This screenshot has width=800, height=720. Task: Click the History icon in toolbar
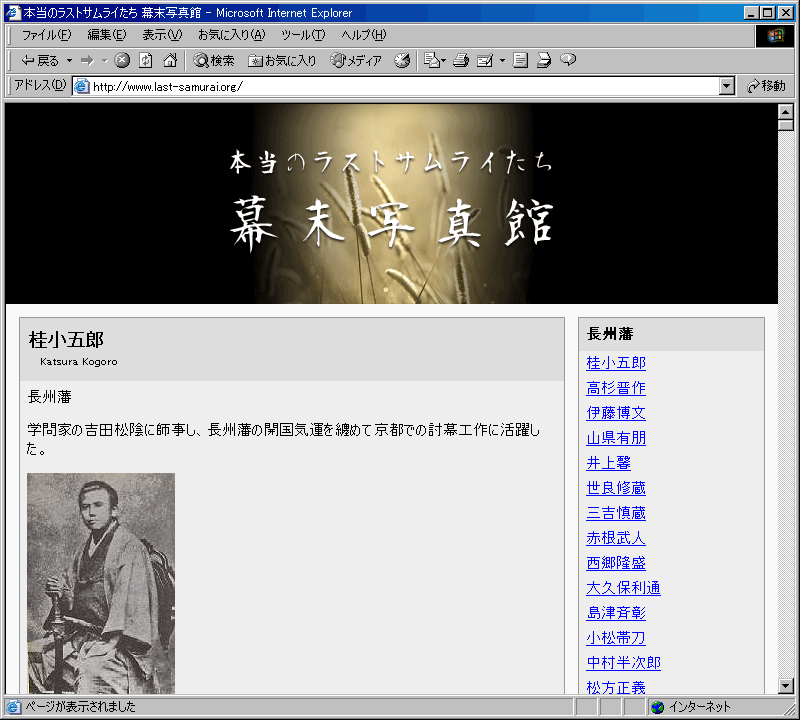[x=402, y=61]
